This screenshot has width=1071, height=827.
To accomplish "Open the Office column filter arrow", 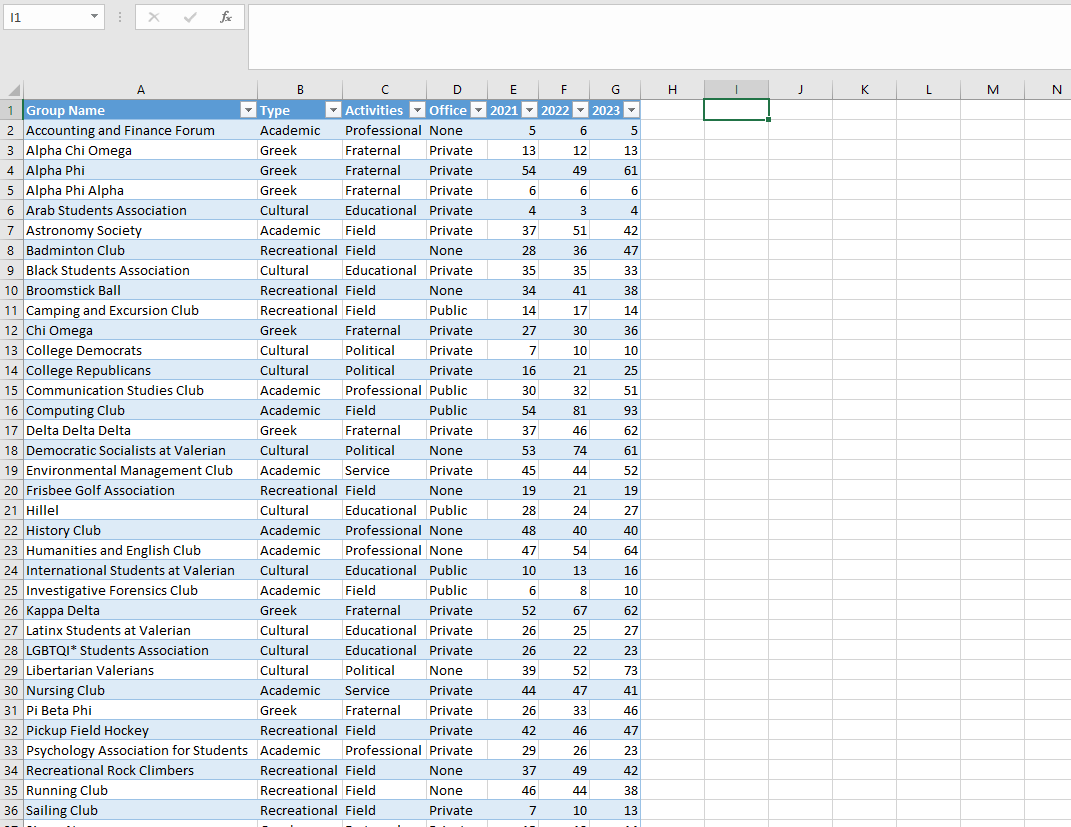I will coord(478,110).
